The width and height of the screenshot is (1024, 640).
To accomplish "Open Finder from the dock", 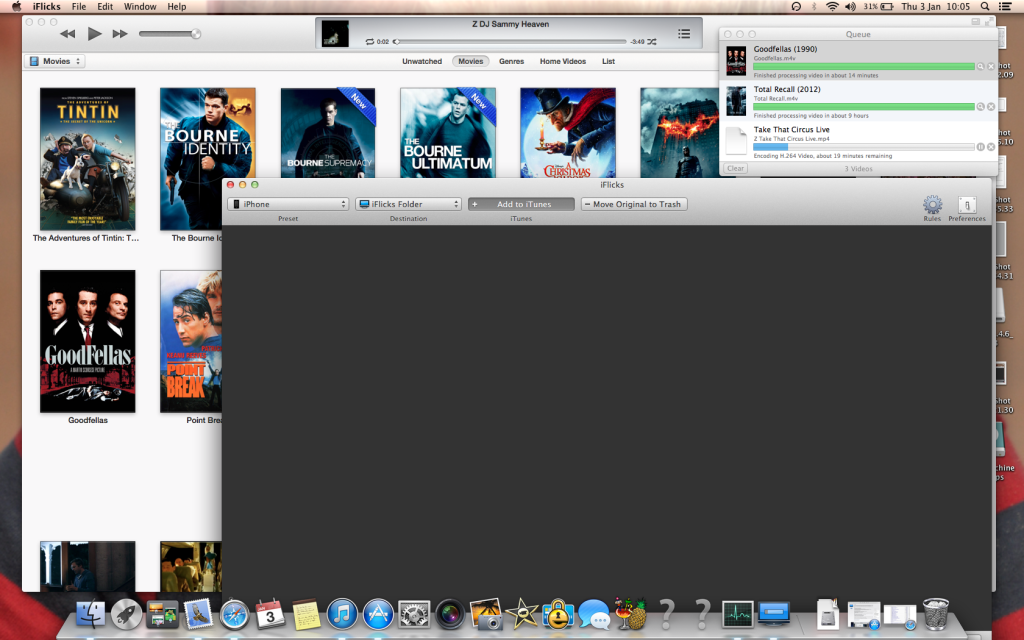I will 91,615.
